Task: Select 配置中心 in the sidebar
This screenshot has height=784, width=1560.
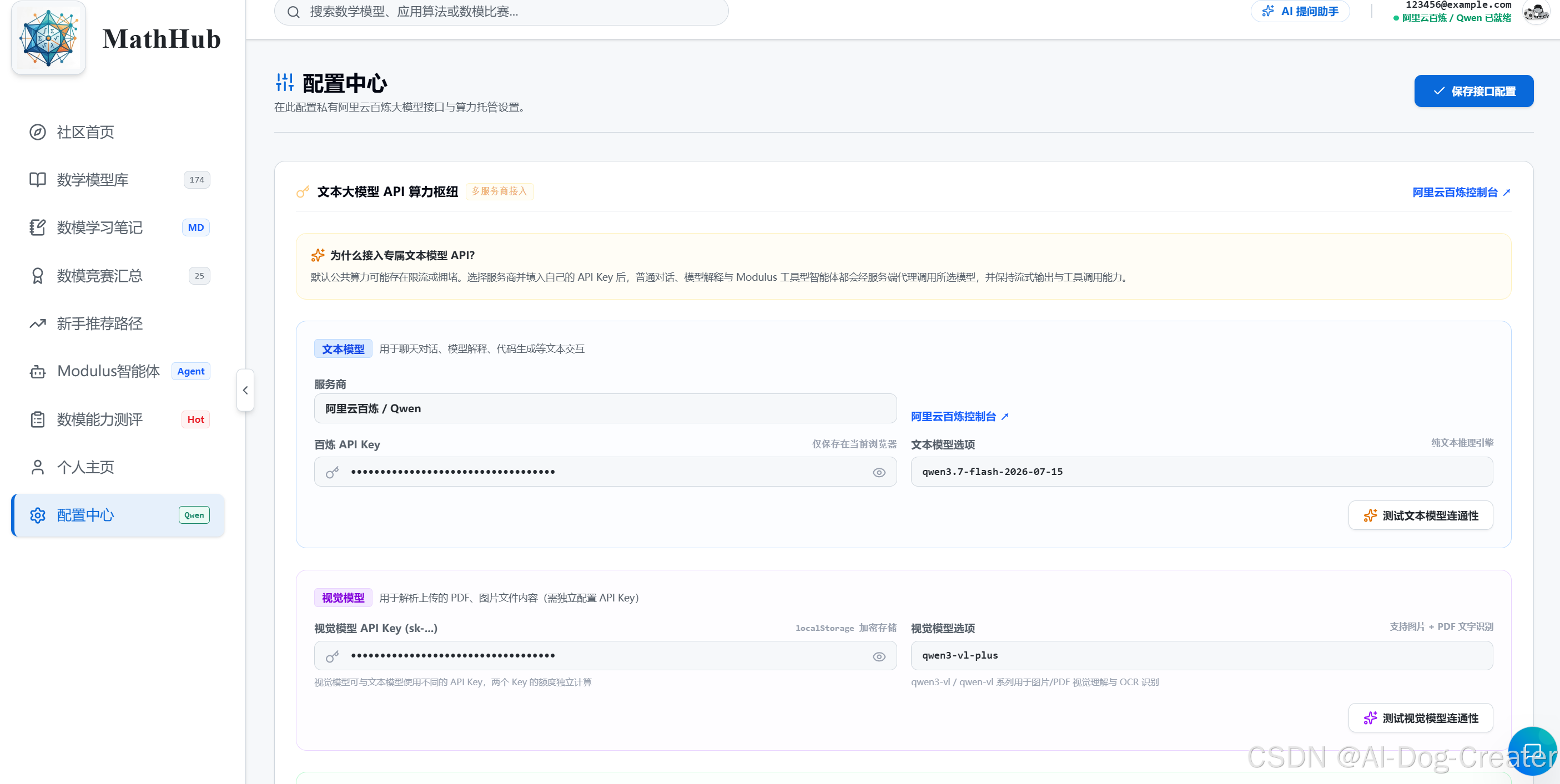Action: tap(118, 515)
